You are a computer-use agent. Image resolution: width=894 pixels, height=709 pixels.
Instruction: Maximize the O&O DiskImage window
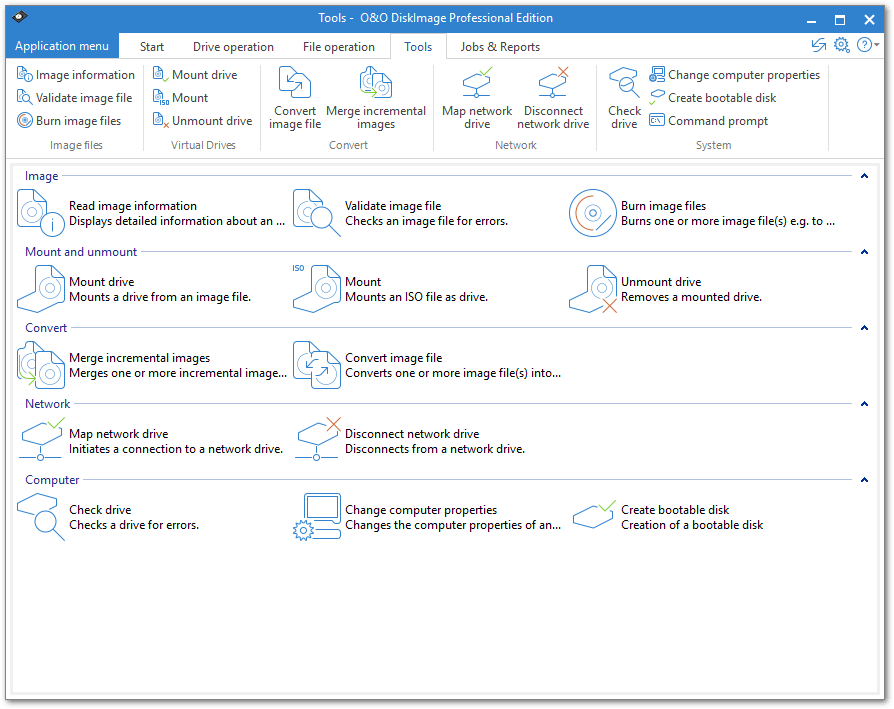click(x=840, y=19)
